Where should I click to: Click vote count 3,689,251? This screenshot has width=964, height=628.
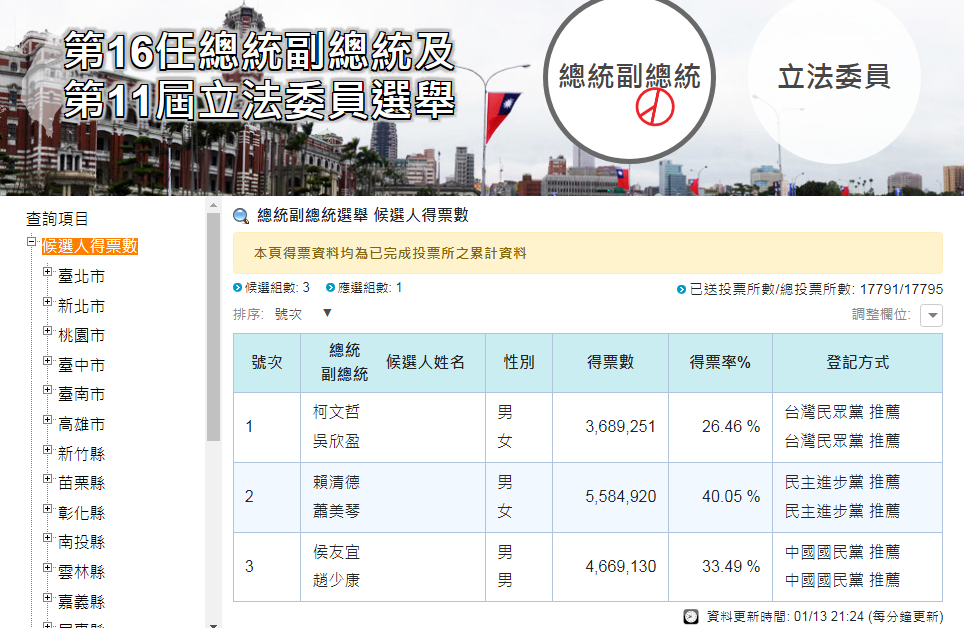click(620, 427)
